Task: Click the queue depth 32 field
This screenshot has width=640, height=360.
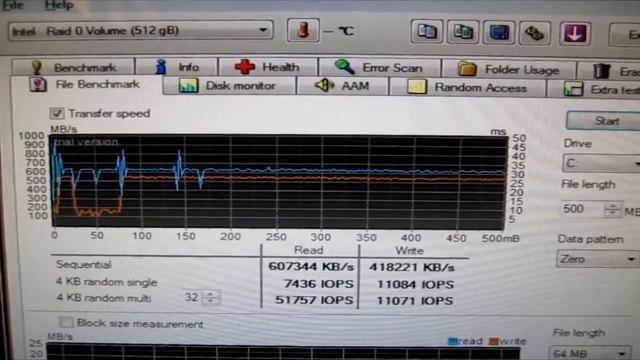Action: (192, 297)
